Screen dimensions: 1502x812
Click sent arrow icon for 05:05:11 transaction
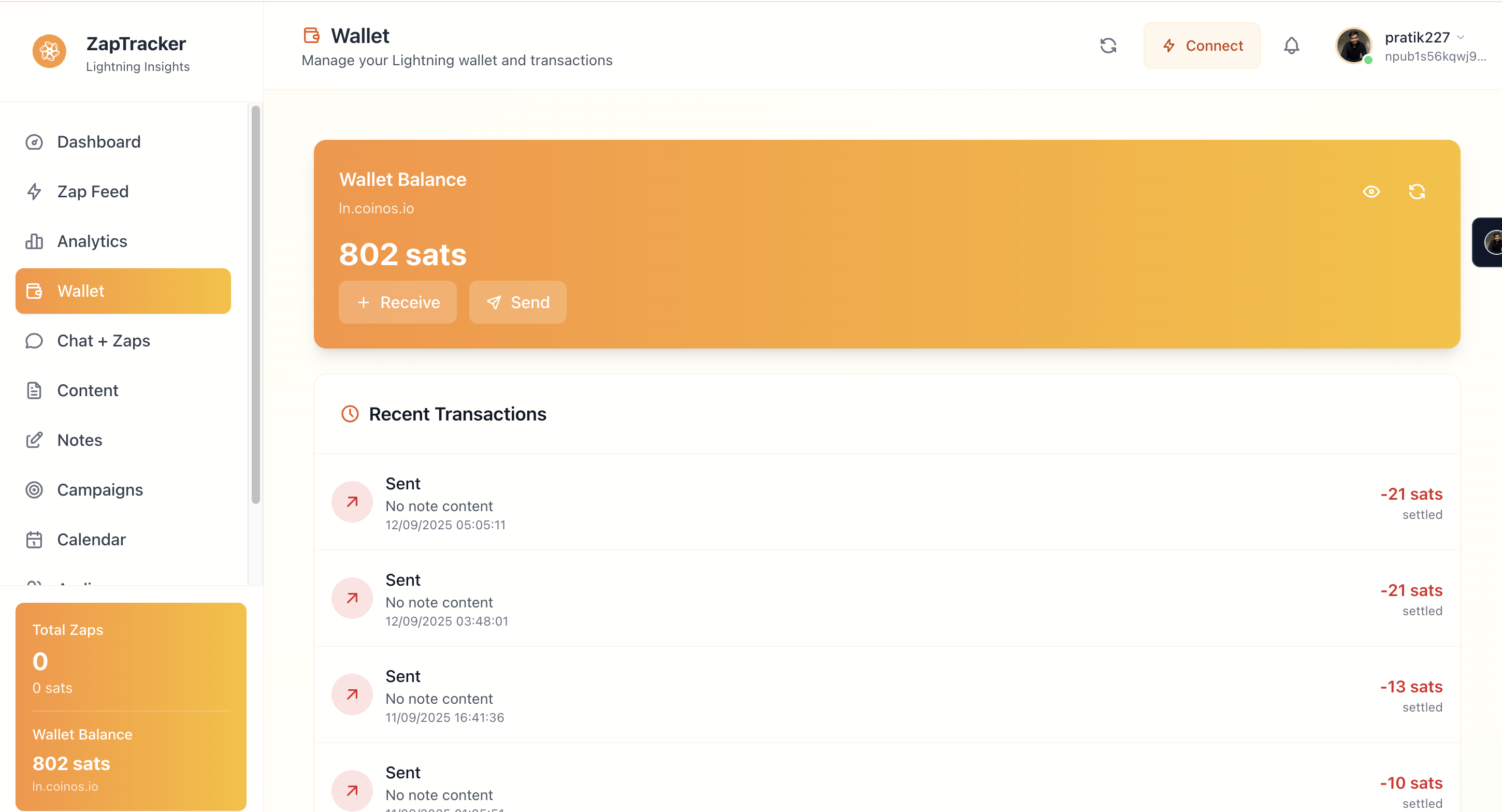pyautogui.click(x=352, y=502)
